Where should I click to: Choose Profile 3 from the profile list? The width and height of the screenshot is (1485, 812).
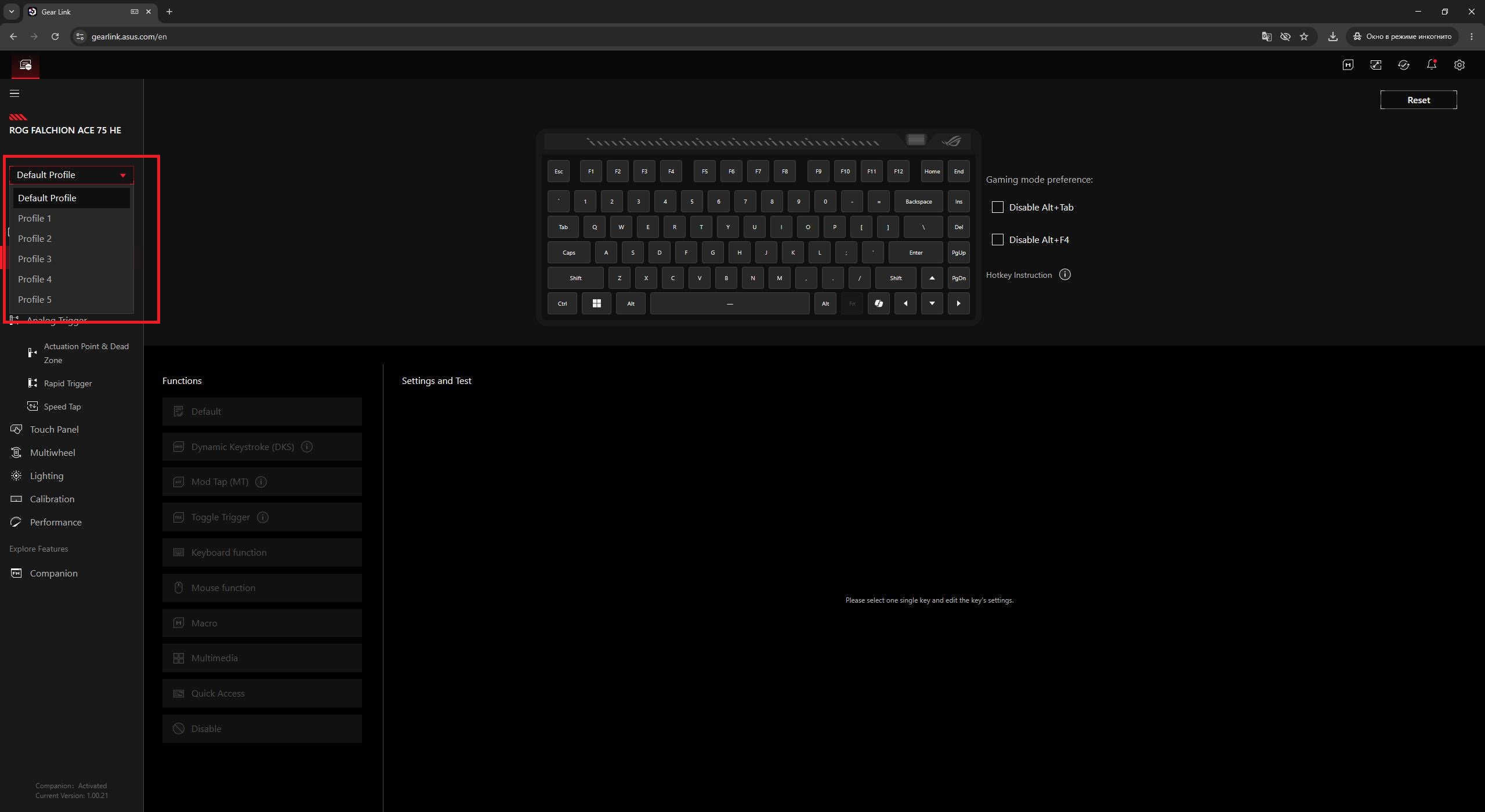[x=71, y=259]
